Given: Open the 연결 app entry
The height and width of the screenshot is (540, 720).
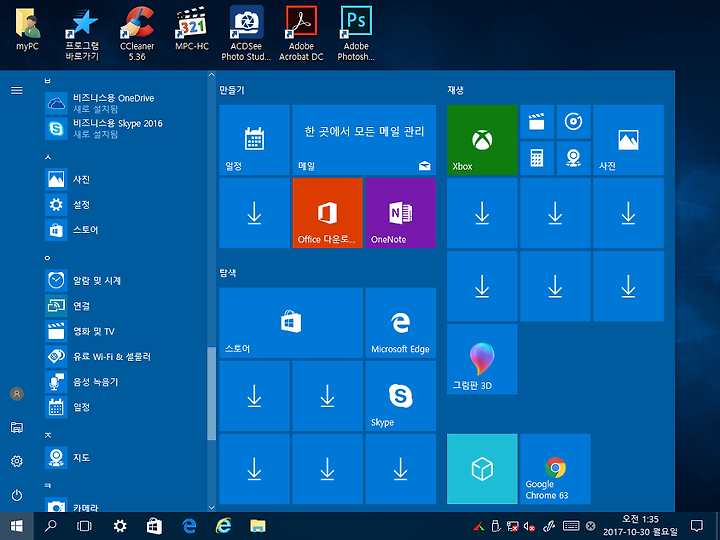Looking at the screenshot, I should (125, 305).
